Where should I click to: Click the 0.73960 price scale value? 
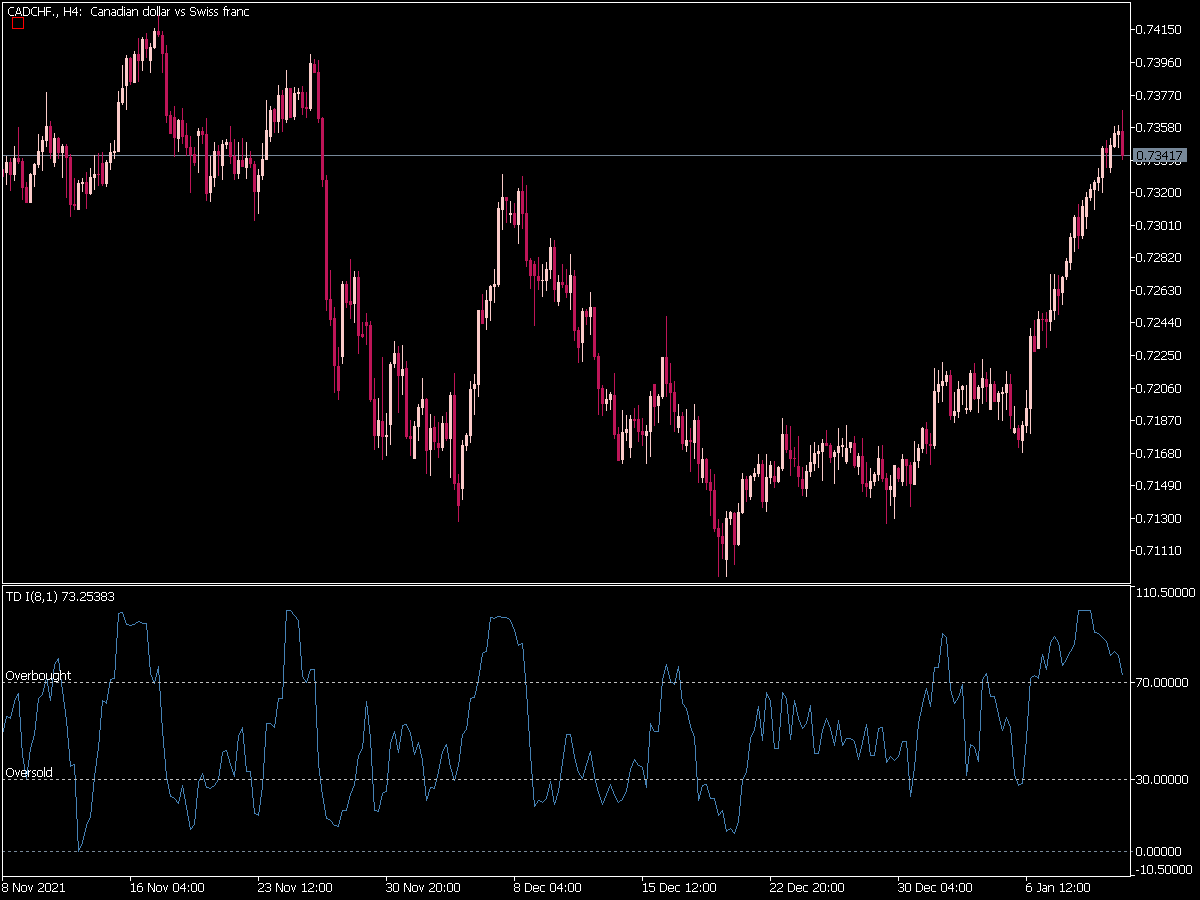[x=1160, y=62]
